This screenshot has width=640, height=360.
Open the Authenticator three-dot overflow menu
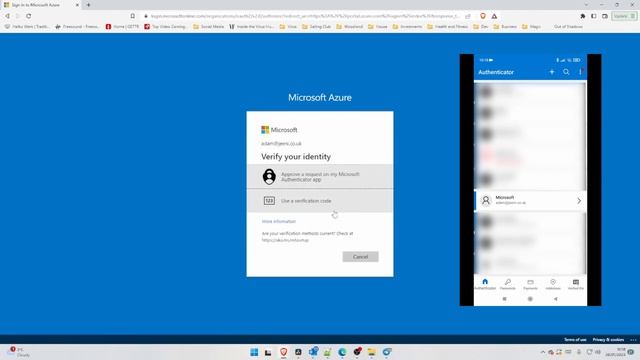(x=580, y=72)
